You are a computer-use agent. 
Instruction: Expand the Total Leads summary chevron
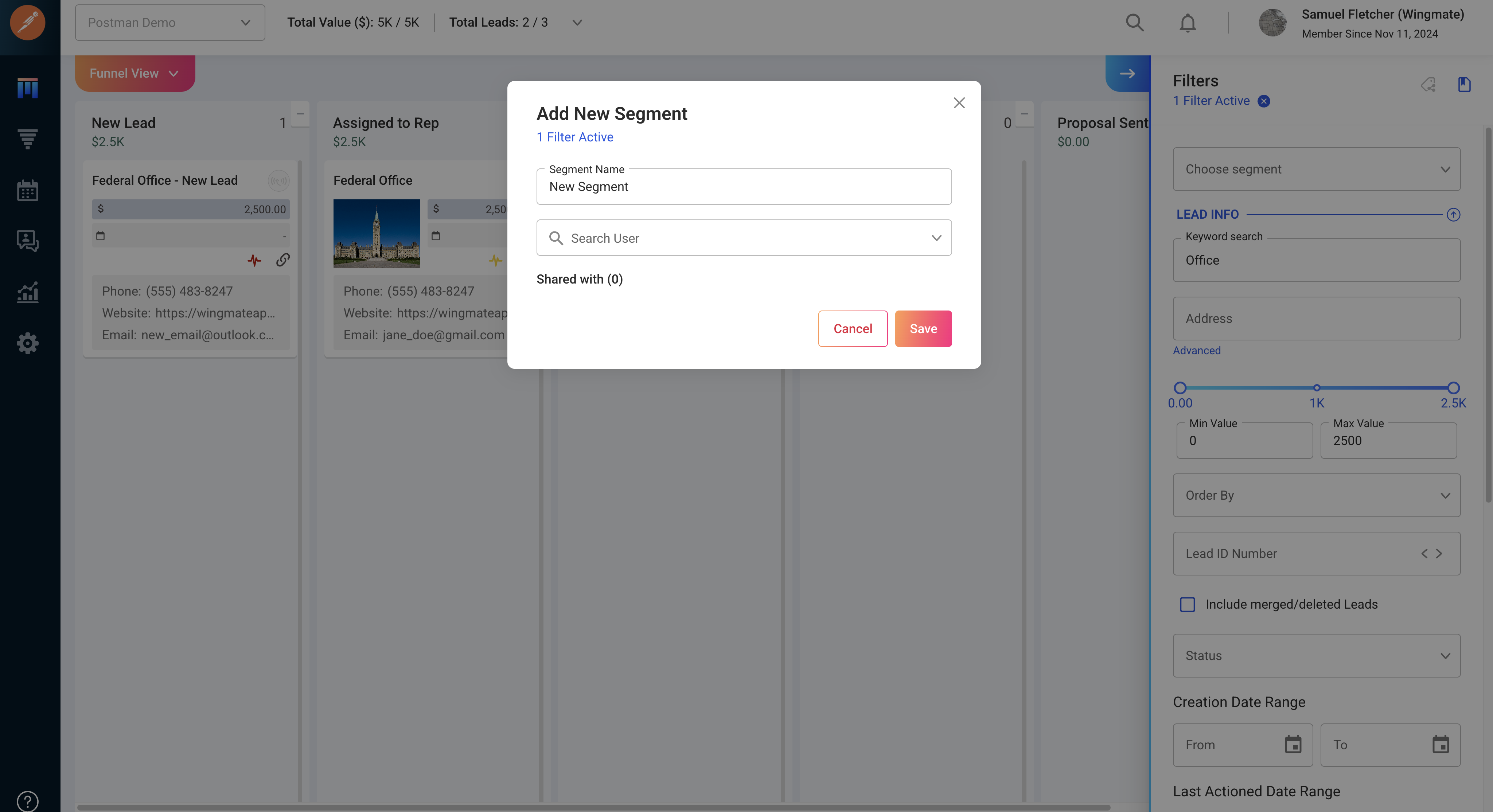pos(577,23)
